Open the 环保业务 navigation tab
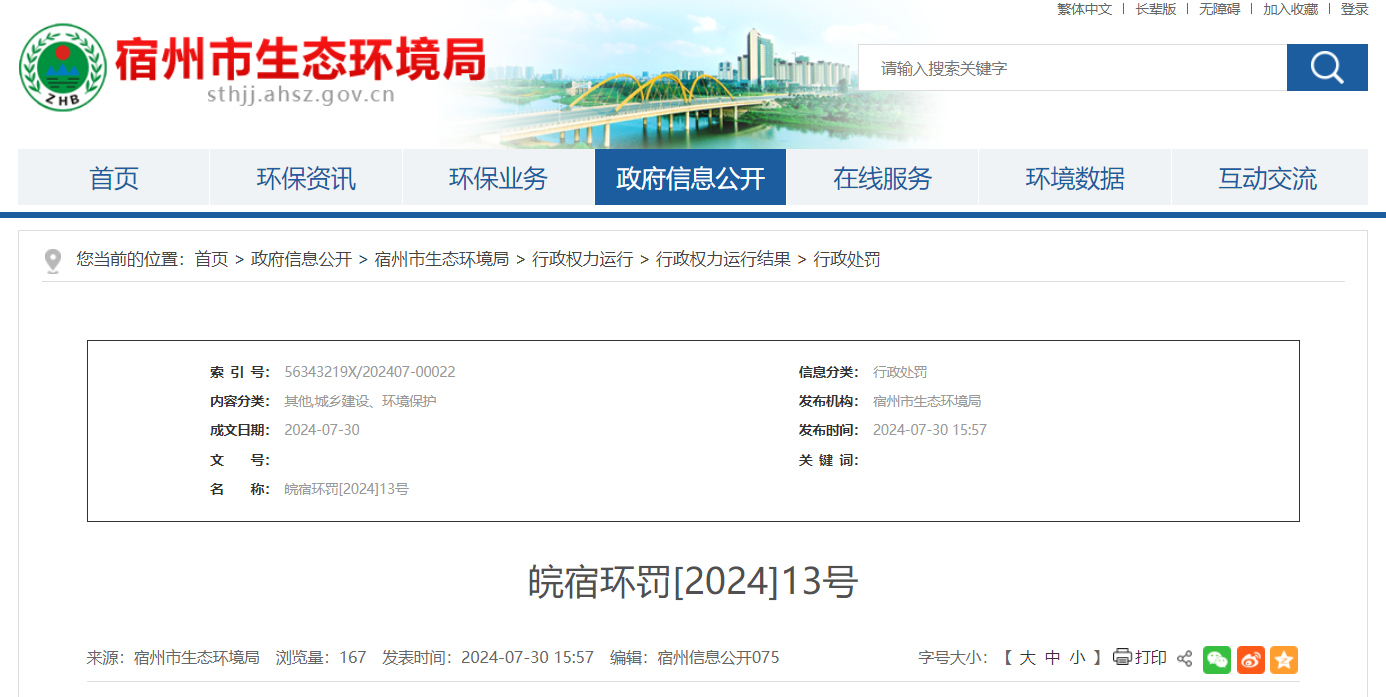This screenshot has height=697, width=1386. coord(498,178)
